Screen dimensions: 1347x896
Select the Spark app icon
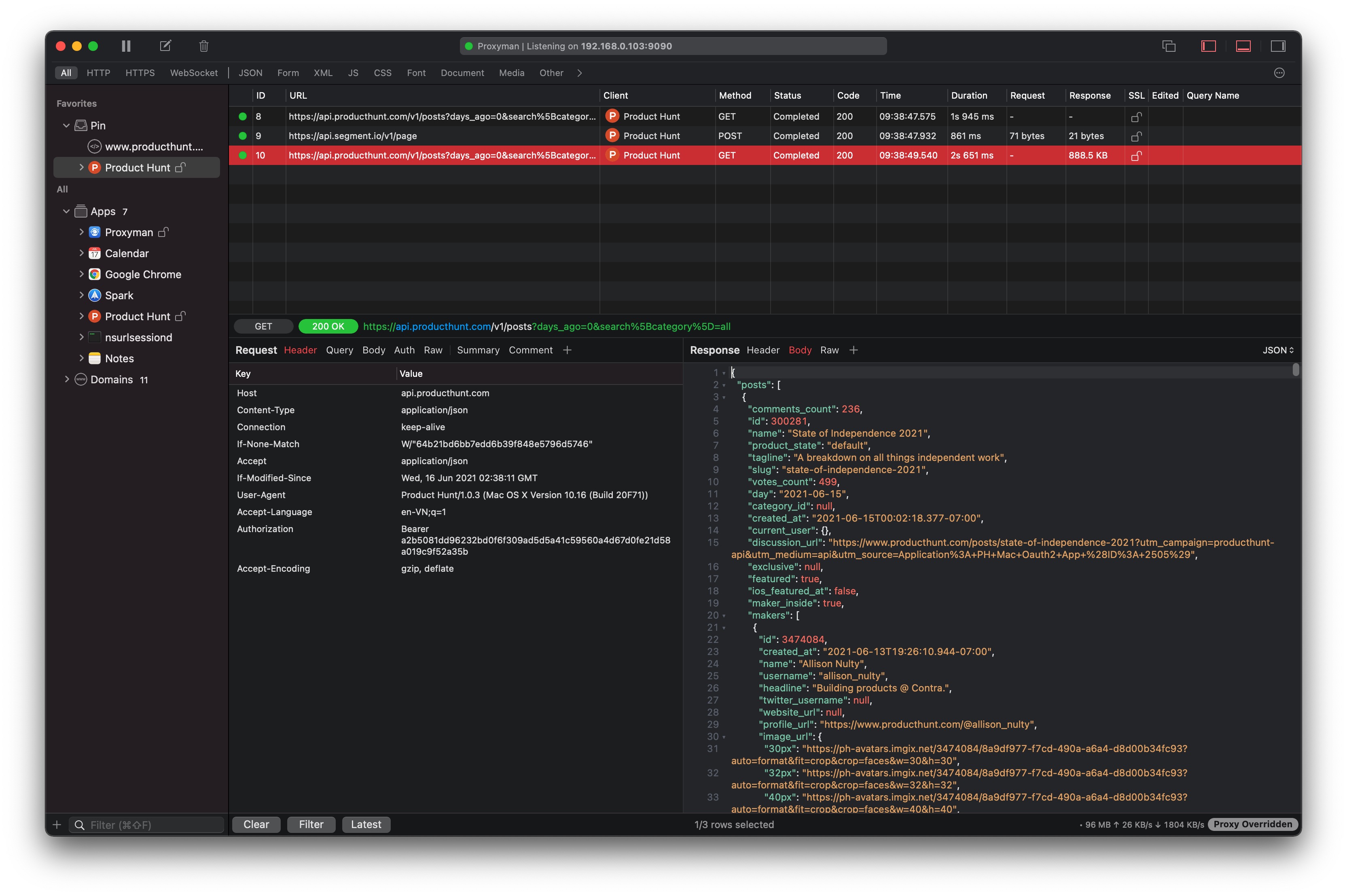tap(95, 296)
